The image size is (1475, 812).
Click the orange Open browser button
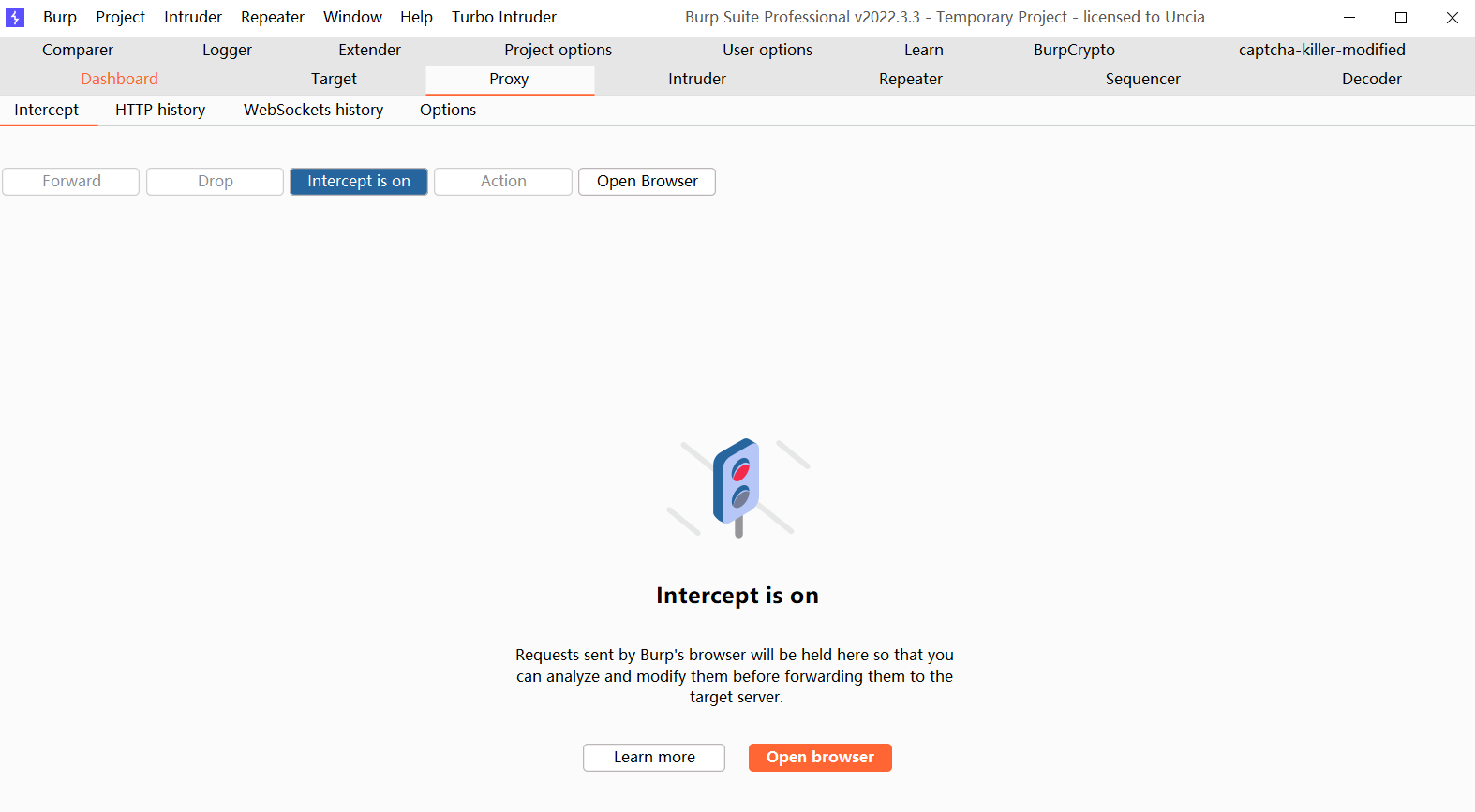[x=820, y=757]
